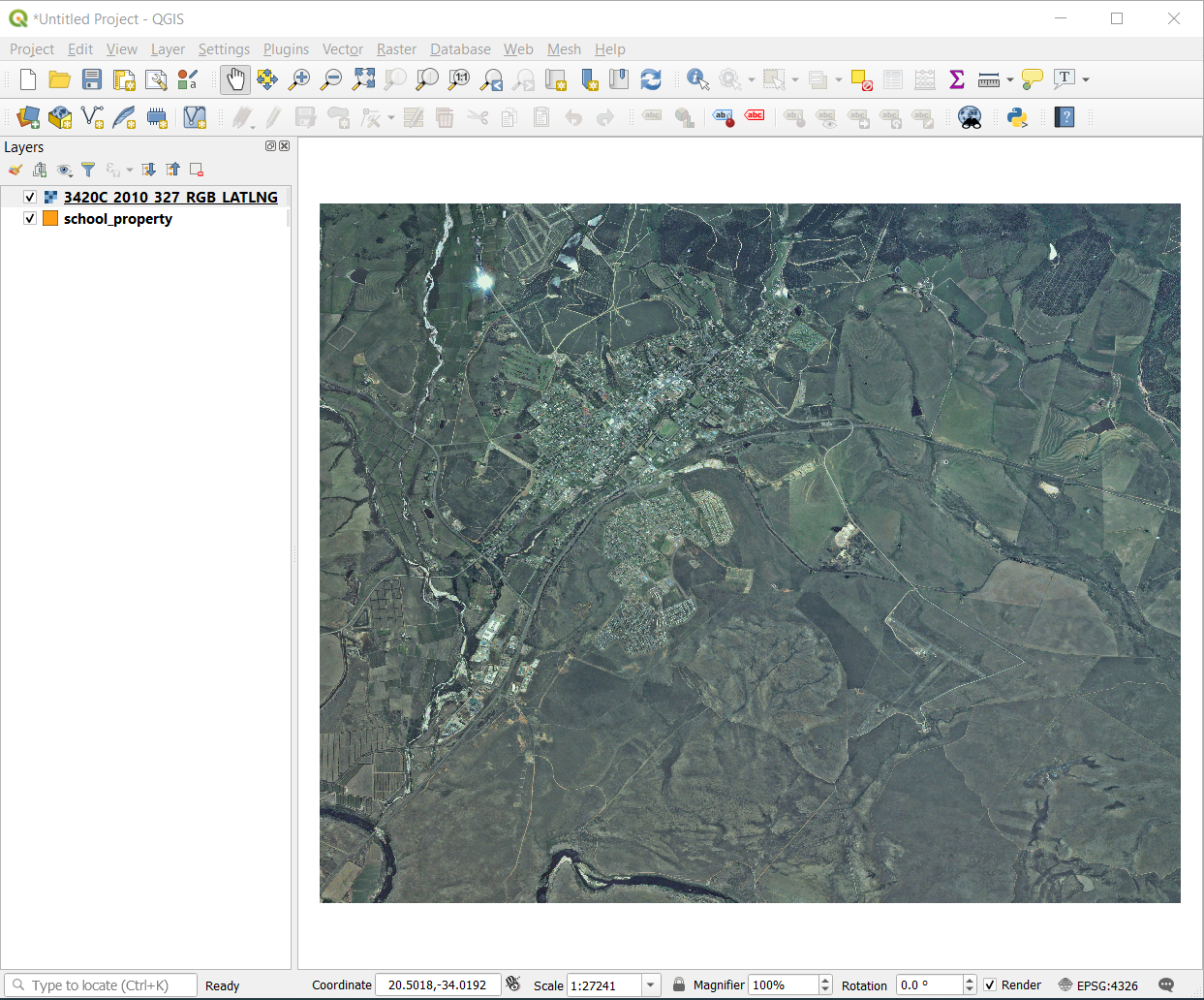Open the Python console
The width and height of the screenshot is (1204, 1000).
coord(1017,117)
